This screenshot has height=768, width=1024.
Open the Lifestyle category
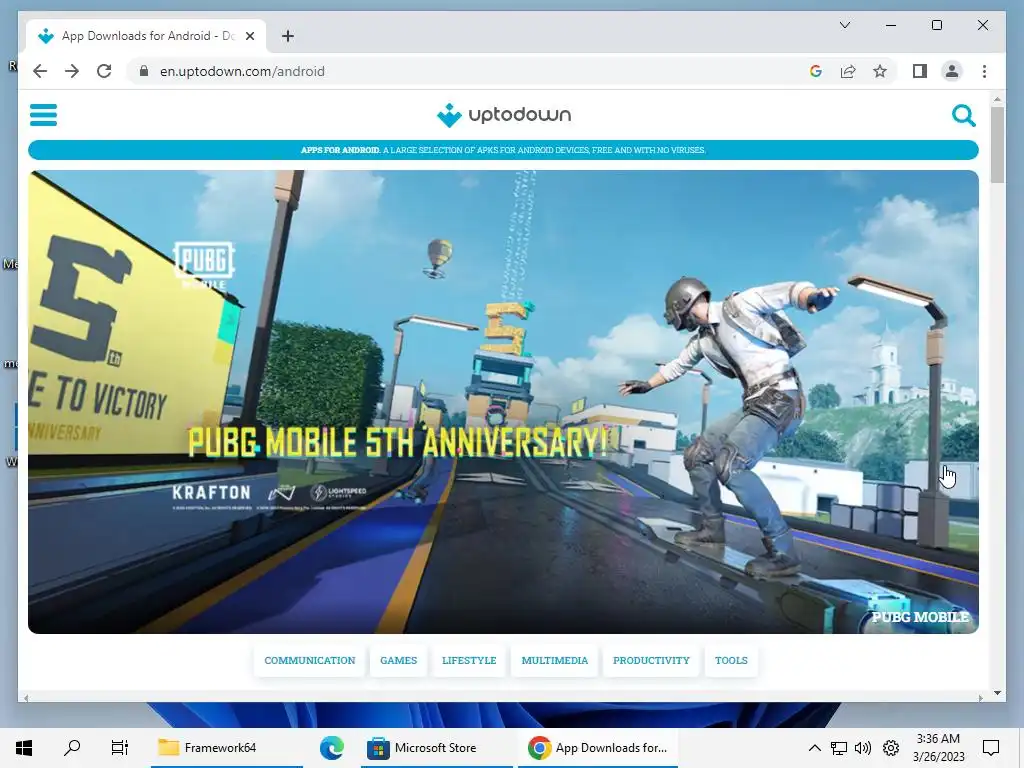pyautogui.click(x=469, y=660)
